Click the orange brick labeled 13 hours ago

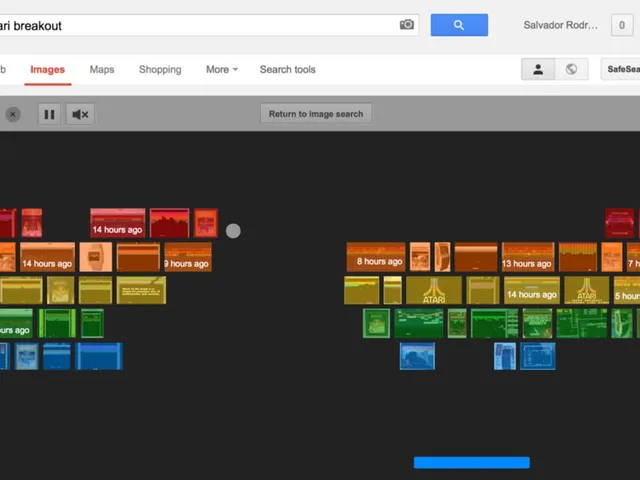(x=528, y=257)
